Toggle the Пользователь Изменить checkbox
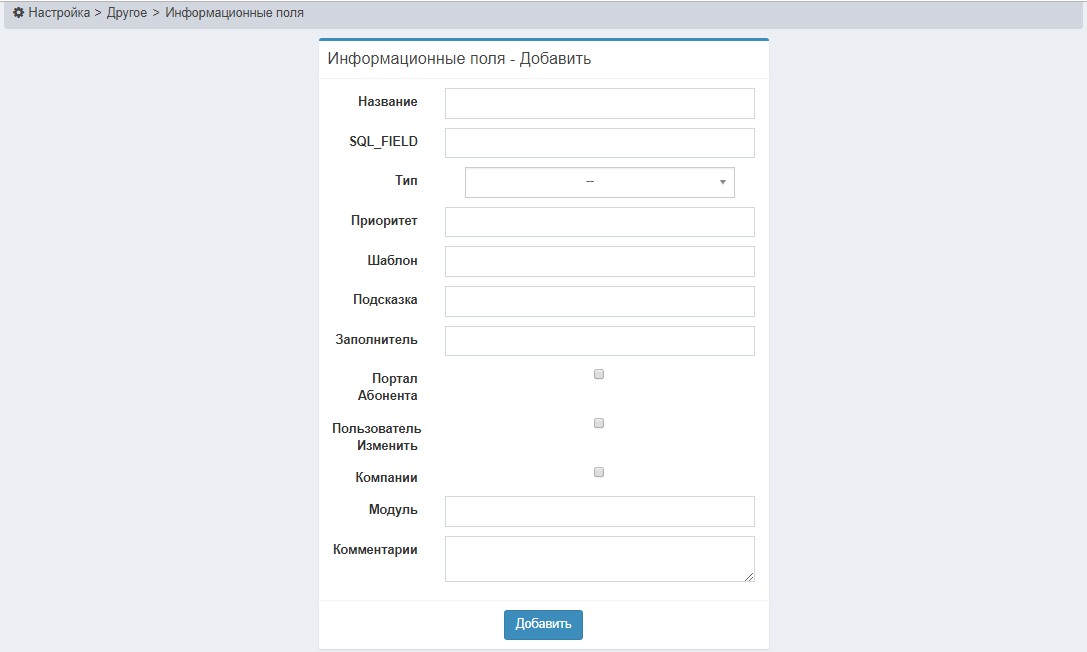The width and height of the screenshot is (1087, 652). click(x=599, y=423)
